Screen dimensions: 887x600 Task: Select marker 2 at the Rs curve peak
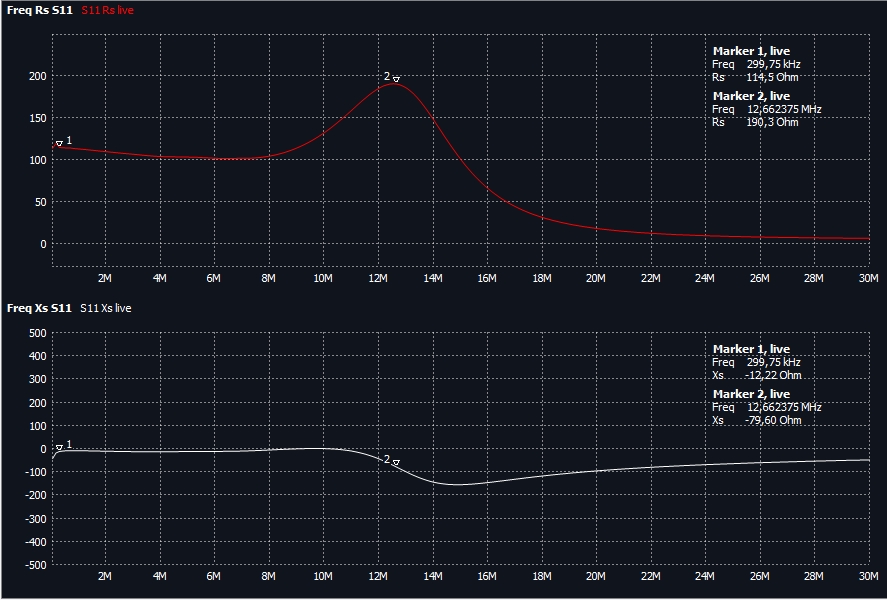[396, 79]
